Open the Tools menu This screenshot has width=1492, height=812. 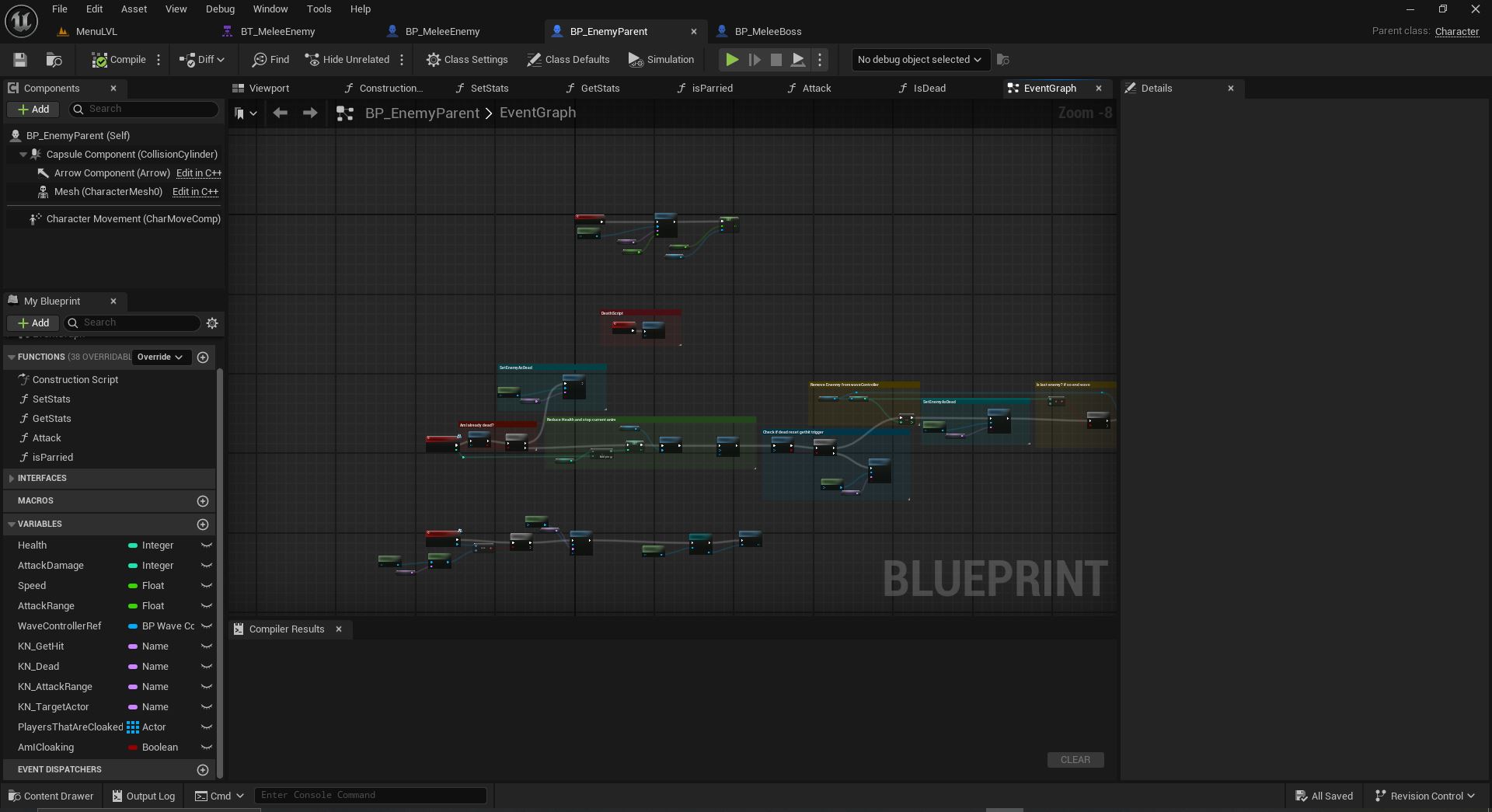[x=319, y=9]
